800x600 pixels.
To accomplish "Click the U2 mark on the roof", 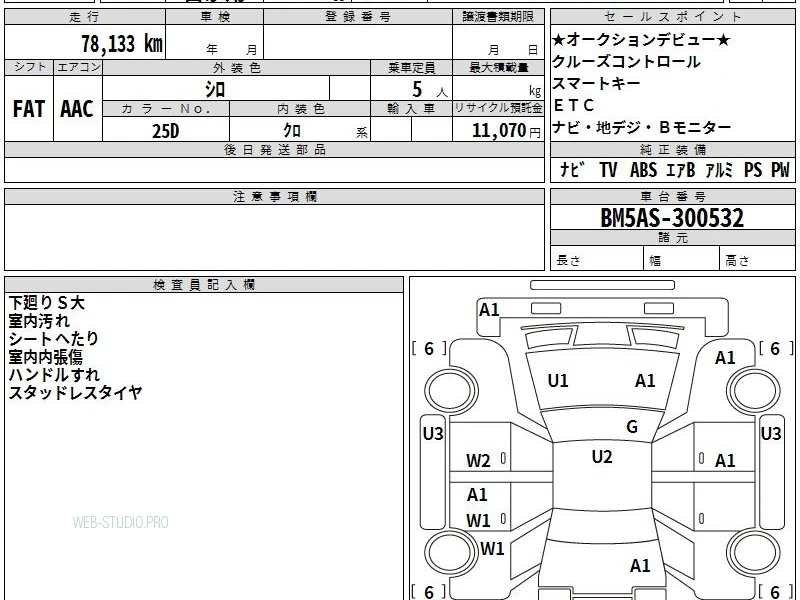I will coord(602,457).
